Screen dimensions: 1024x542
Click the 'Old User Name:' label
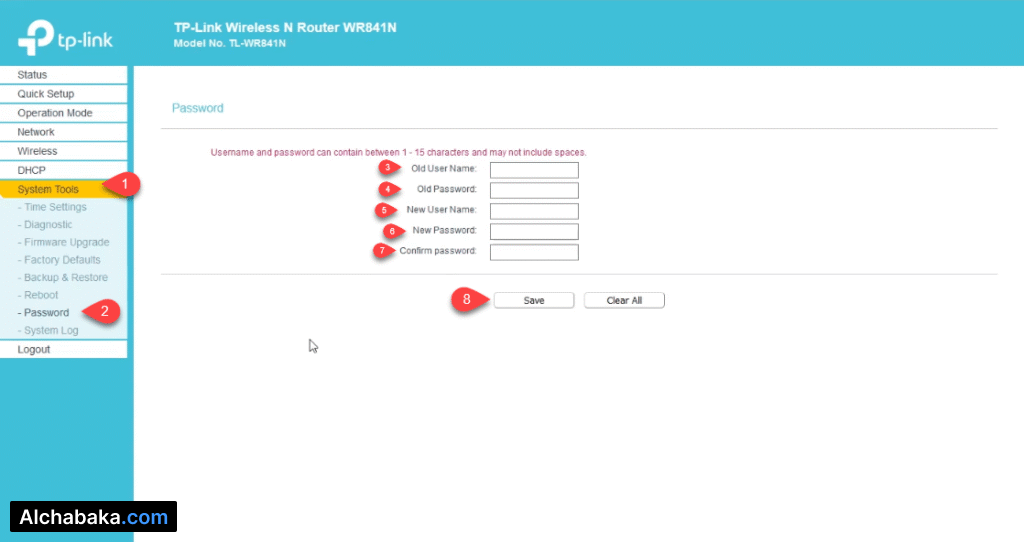(443, 168)
